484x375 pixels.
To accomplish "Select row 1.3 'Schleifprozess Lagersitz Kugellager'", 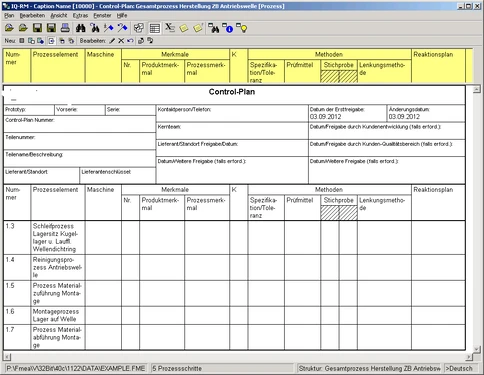I will pyautogui.click(x=234, y=238).
